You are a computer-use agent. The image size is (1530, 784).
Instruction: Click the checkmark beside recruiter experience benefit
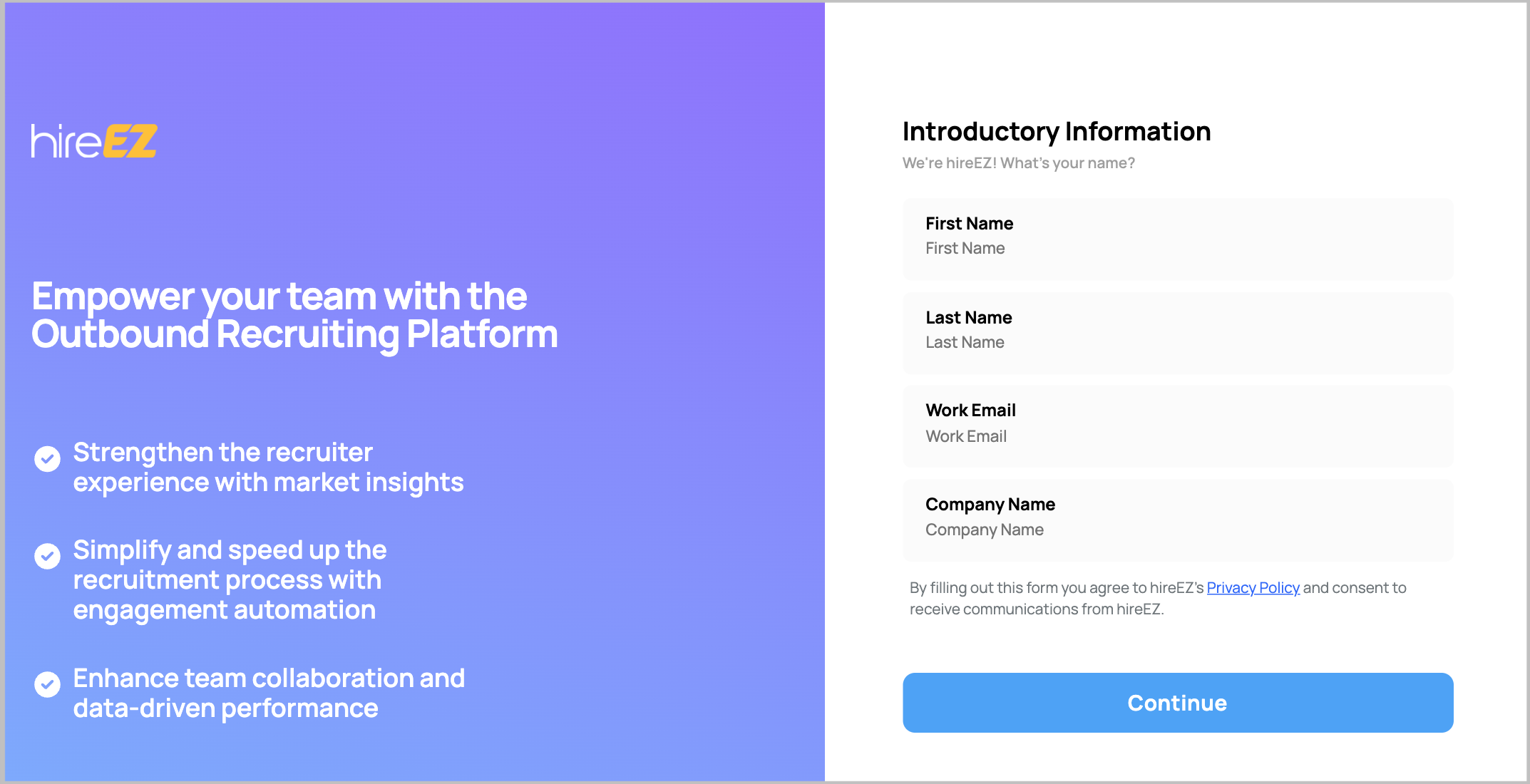pos(47,459)
